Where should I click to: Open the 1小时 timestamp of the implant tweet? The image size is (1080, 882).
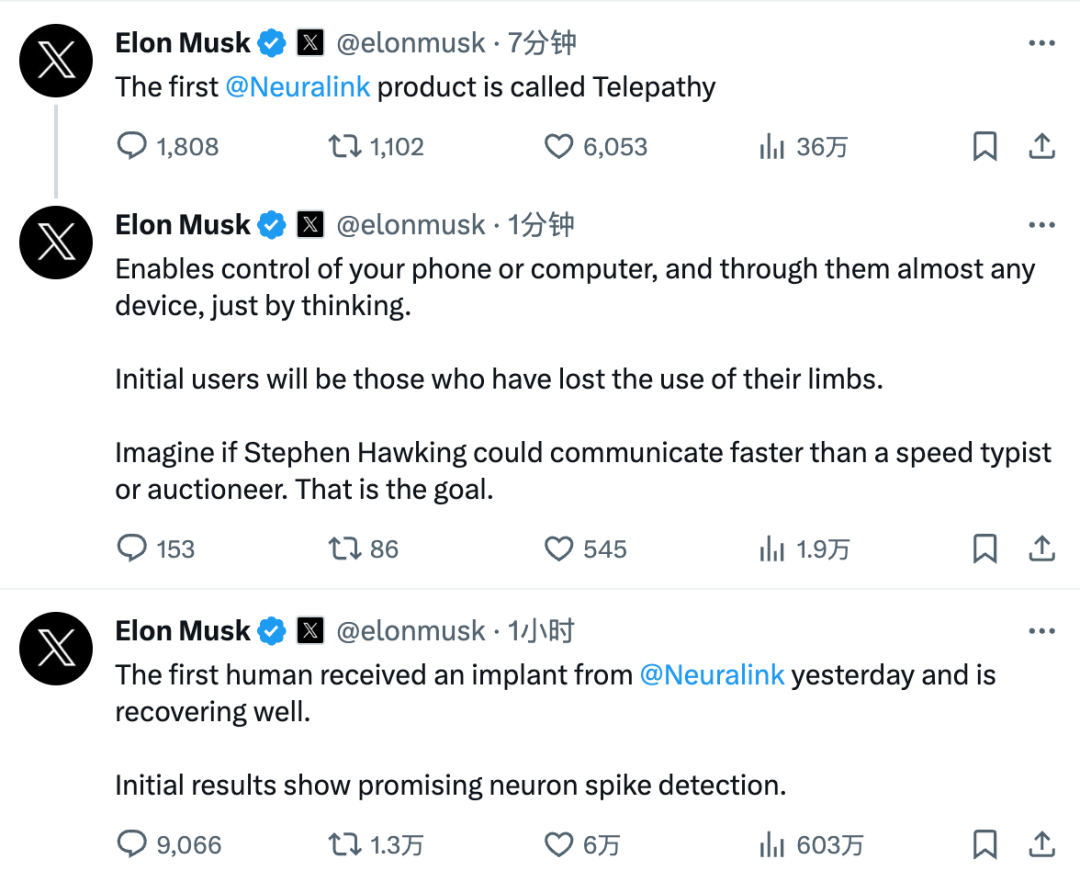pyautogui.click(x=541, y=631)
